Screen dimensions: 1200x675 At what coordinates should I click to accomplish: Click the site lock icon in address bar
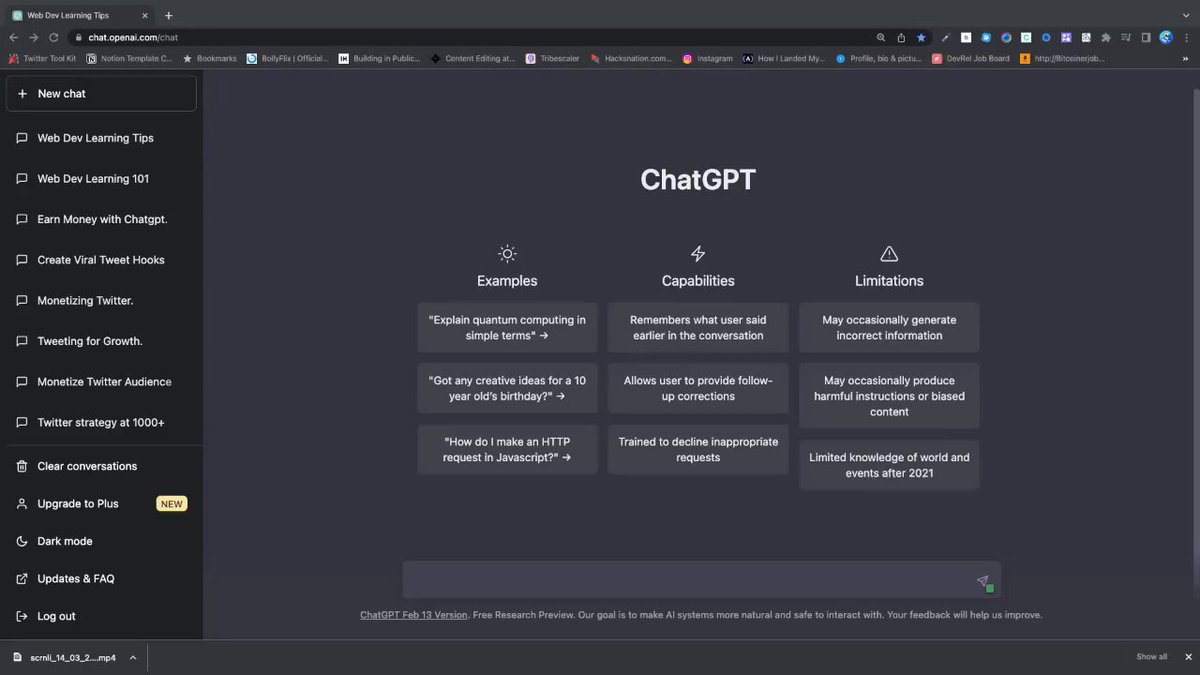coord(78,37)
